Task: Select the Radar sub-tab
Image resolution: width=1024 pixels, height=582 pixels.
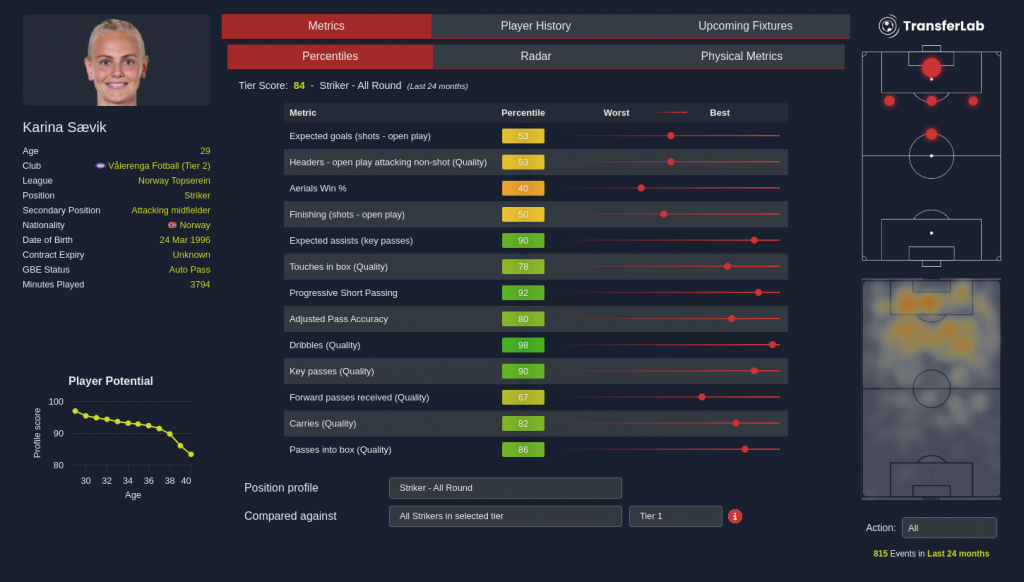Action: [536, 57]
